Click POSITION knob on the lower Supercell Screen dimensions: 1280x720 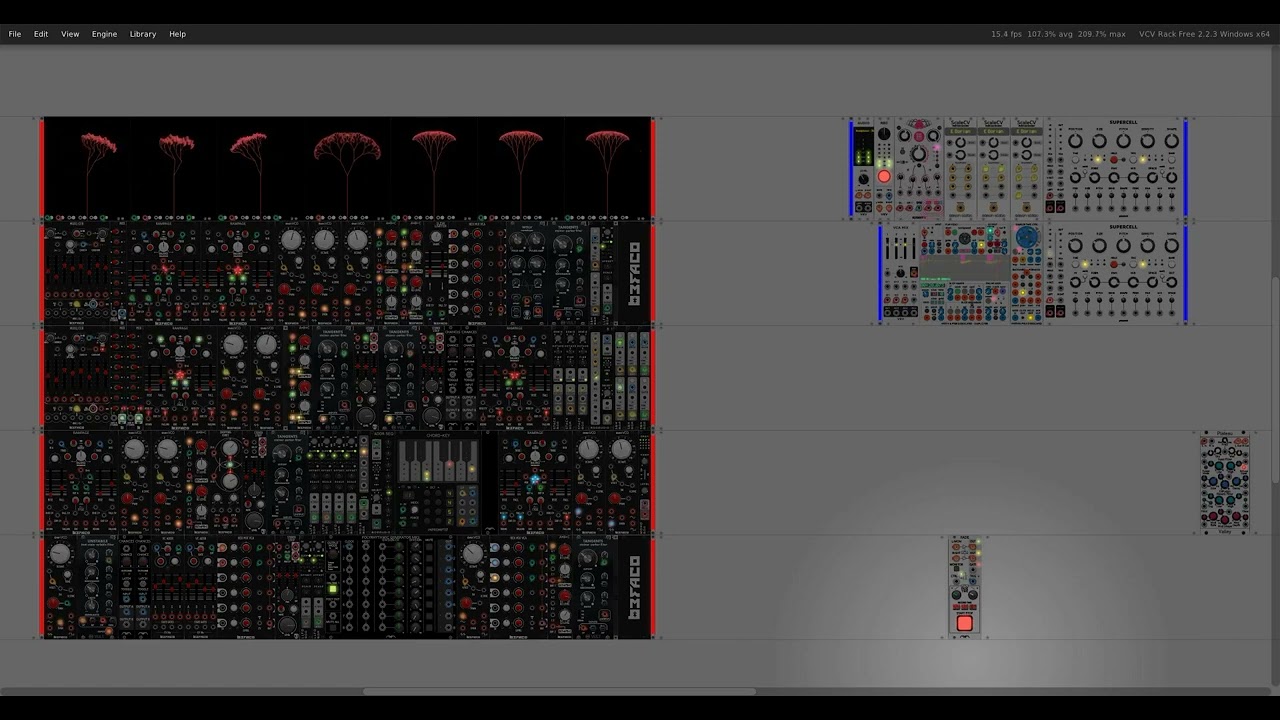point(1075,247)
